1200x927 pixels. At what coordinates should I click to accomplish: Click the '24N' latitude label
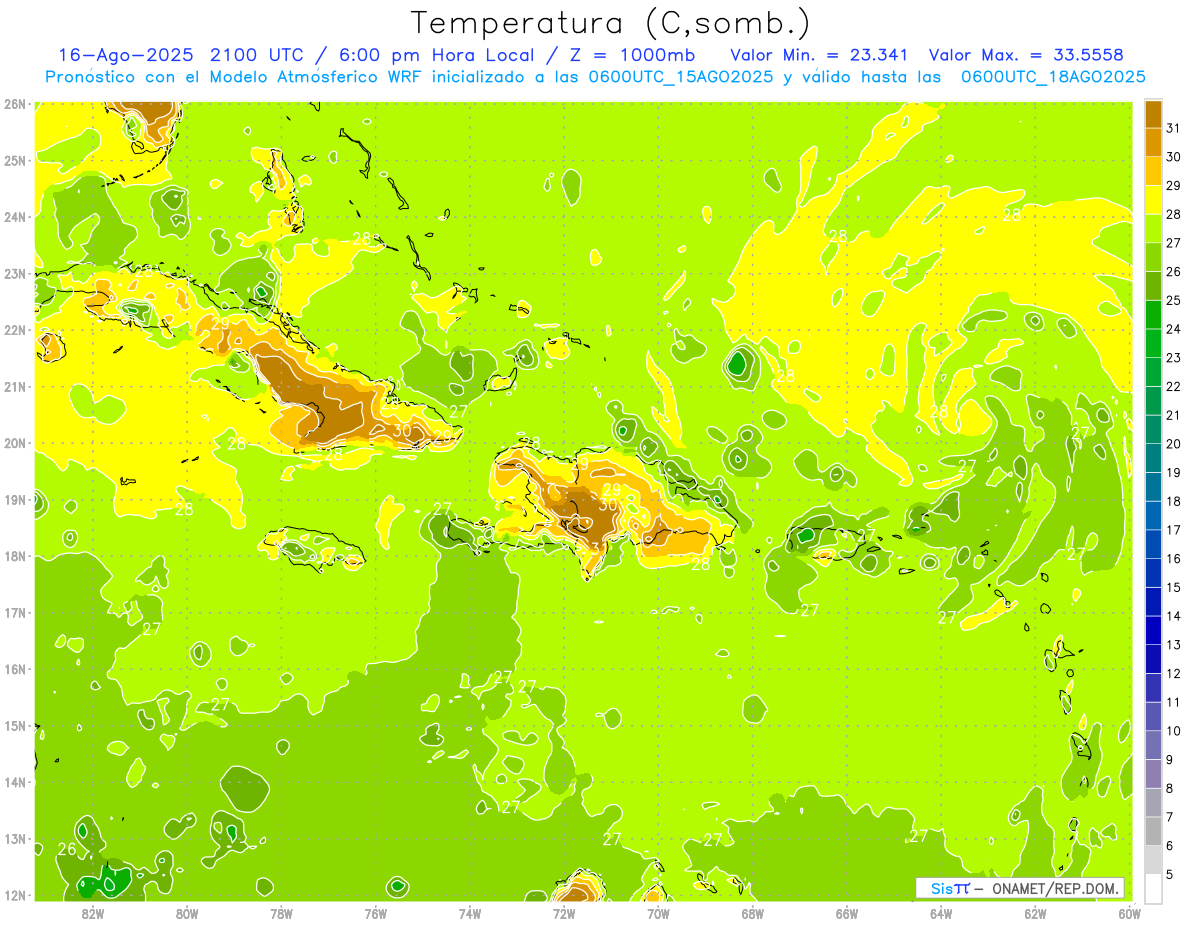pos(15,217)
